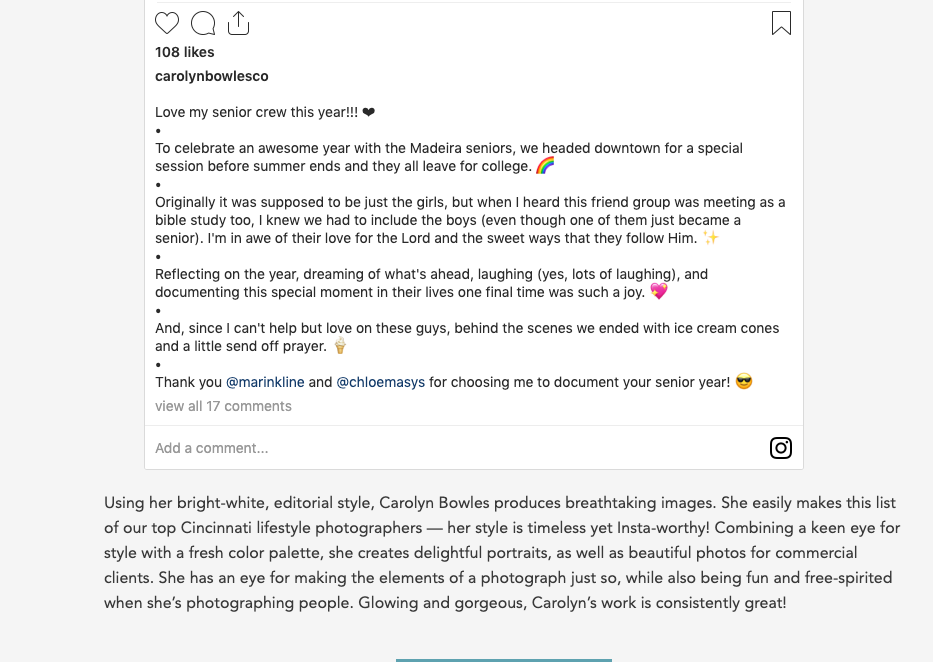Open Instagram via the logo icon
The image size is (933, 662).
click(x=781, y=448)
